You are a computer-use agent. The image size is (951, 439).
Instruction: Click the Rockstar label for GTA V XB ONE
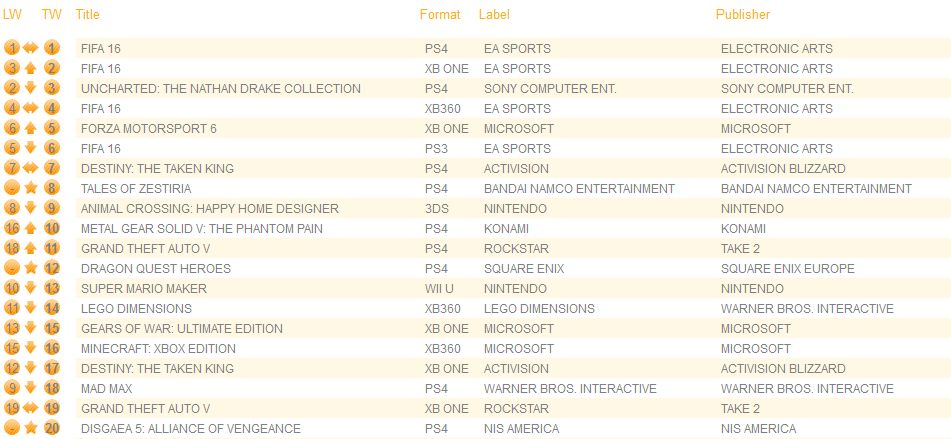tap(516, 409)
